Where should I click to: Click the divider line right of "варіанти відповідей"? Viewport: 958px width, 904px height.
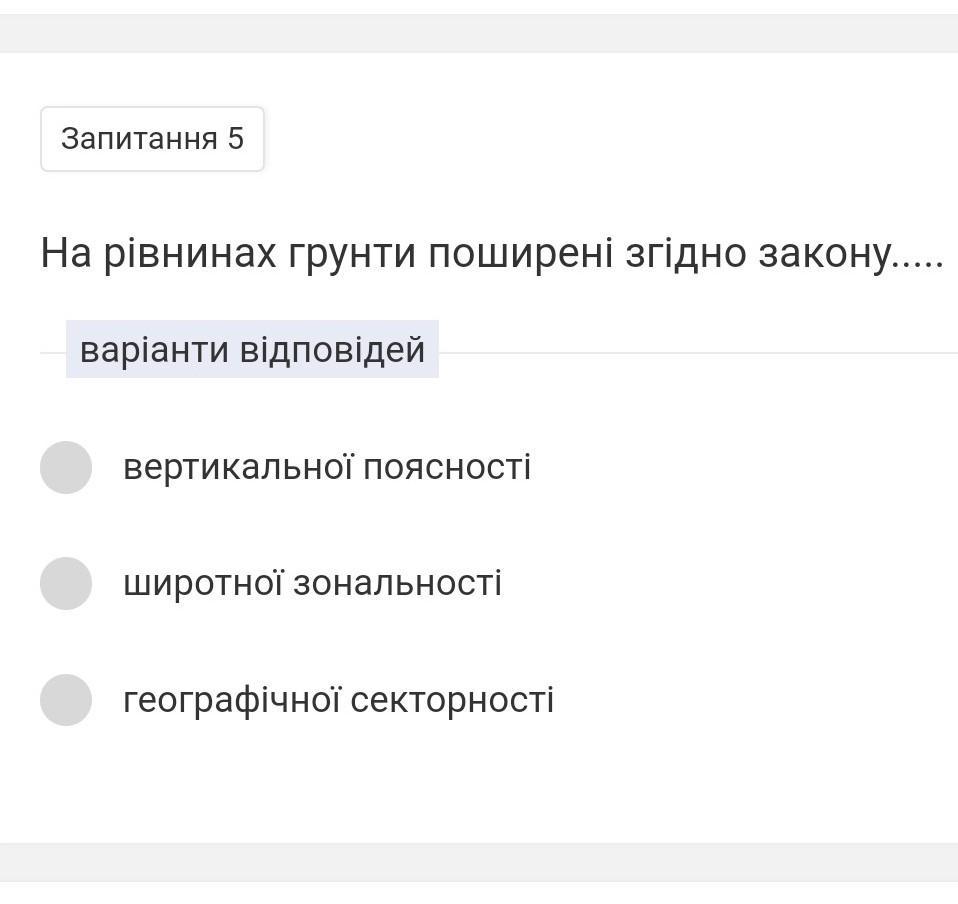click(698, 352)
